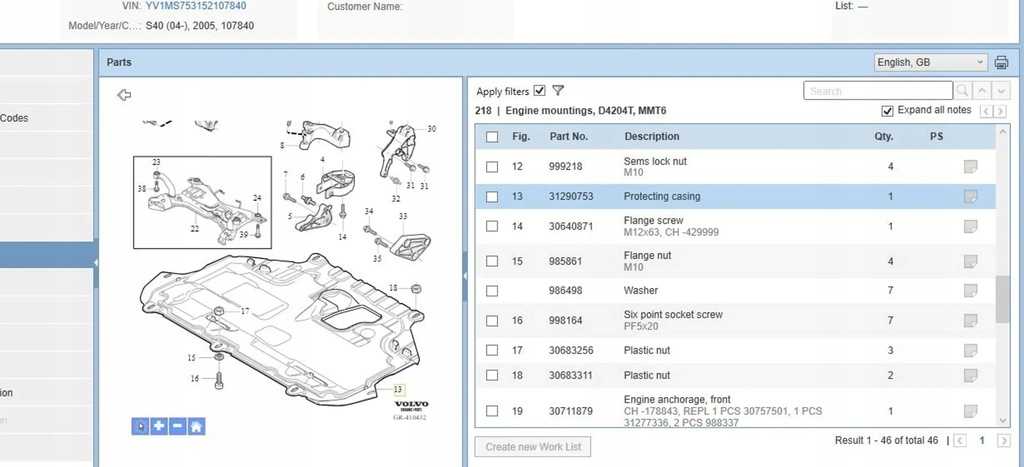Tick checkbox for part 31290753
This screenshot has width=1024, height=467.
(x=492, y=197)
